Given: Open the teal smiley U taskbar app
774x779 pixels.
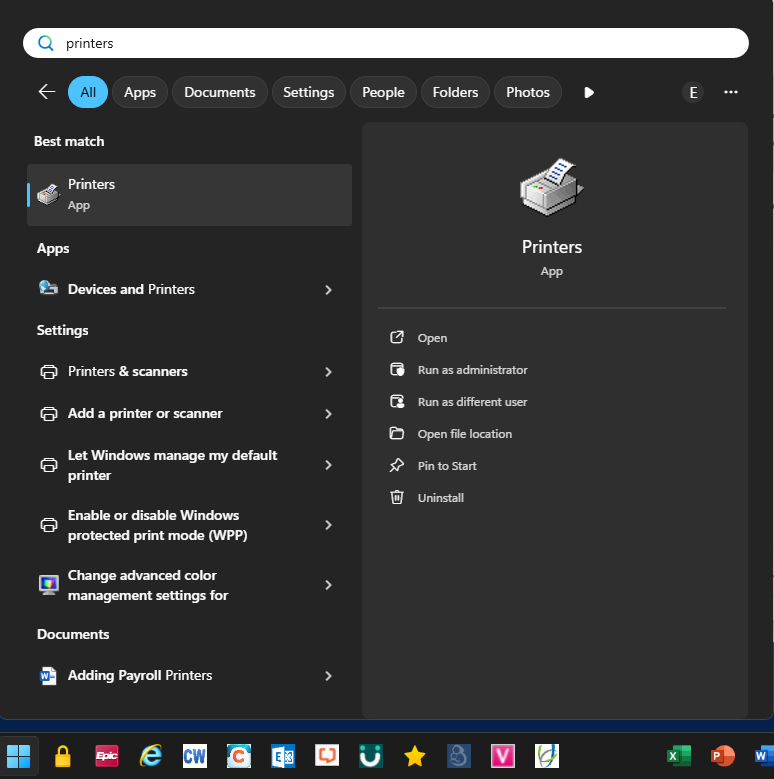Looking at the screenshot, I should [371, 756].
